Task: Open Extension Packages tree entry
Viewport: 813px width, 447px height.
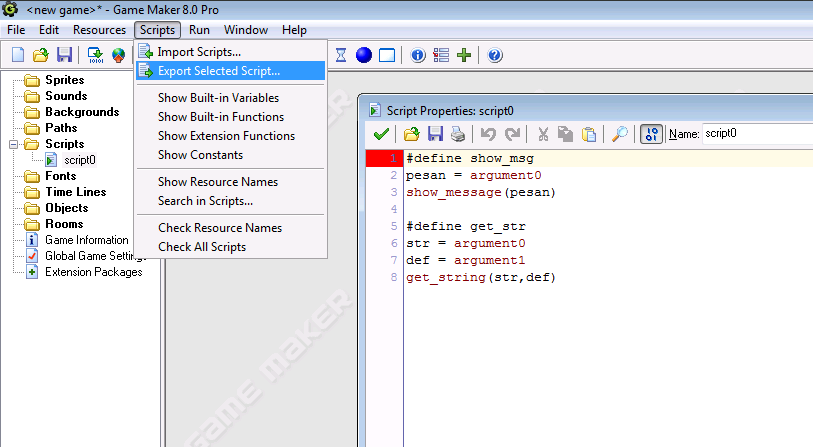Action: 93,272
